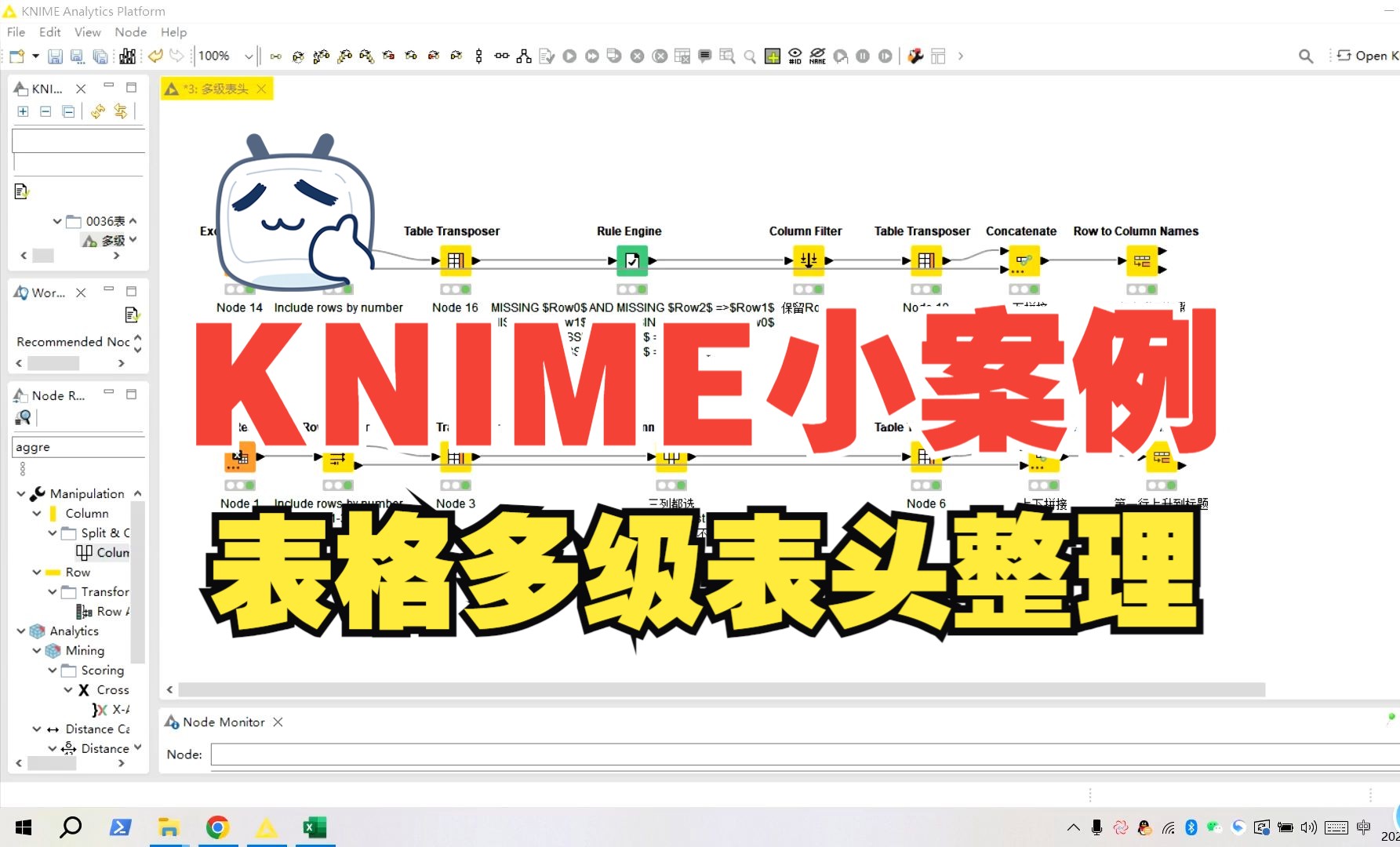
Task: Toggle the Hide node NAME eye icon
Action: pos(817,56)
